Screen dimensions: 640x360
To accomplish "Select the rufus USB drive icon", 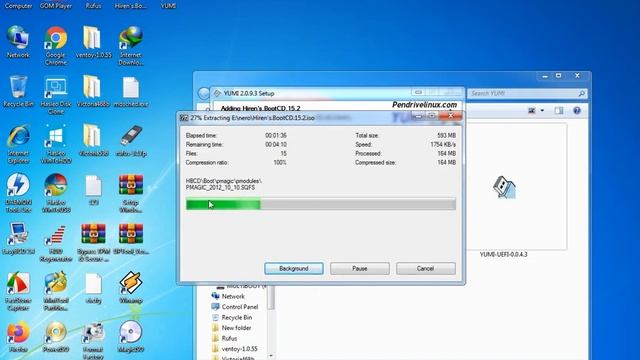I will [131, 140].
